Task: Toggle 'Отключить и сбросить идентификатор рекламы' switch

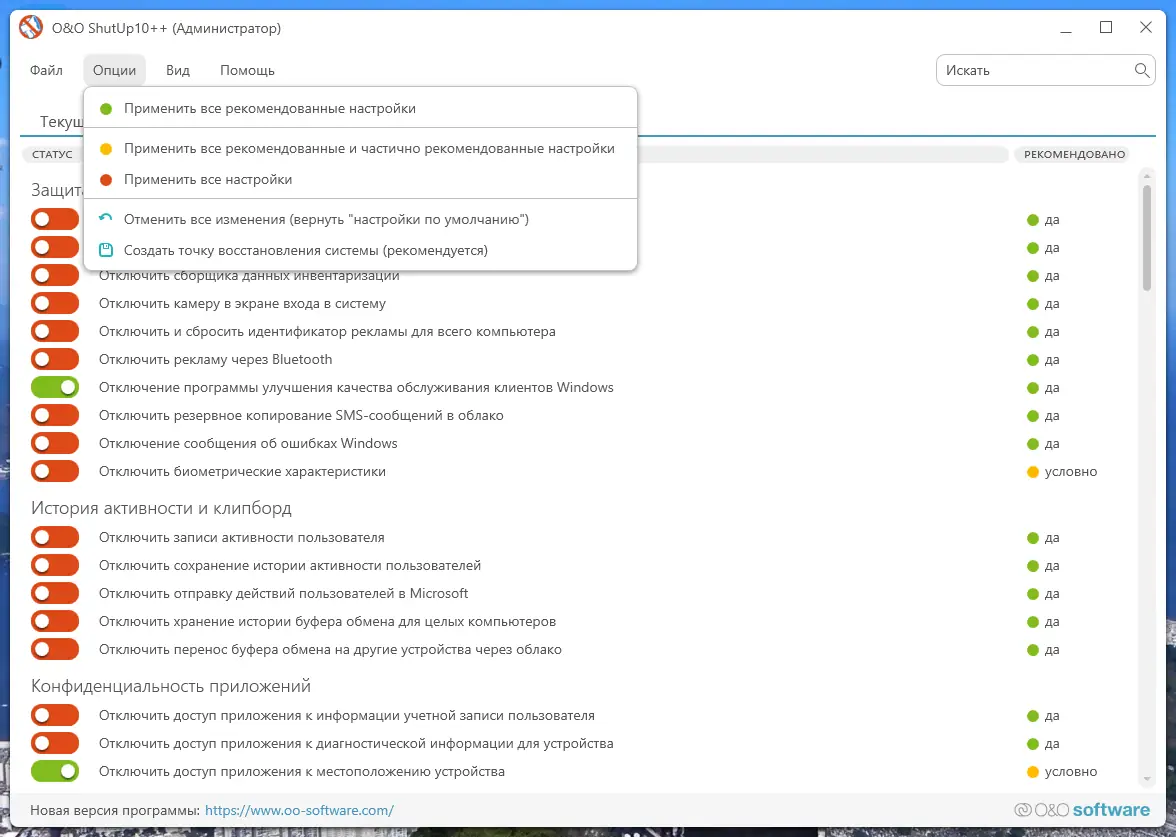Action: [x=55, y=332]
